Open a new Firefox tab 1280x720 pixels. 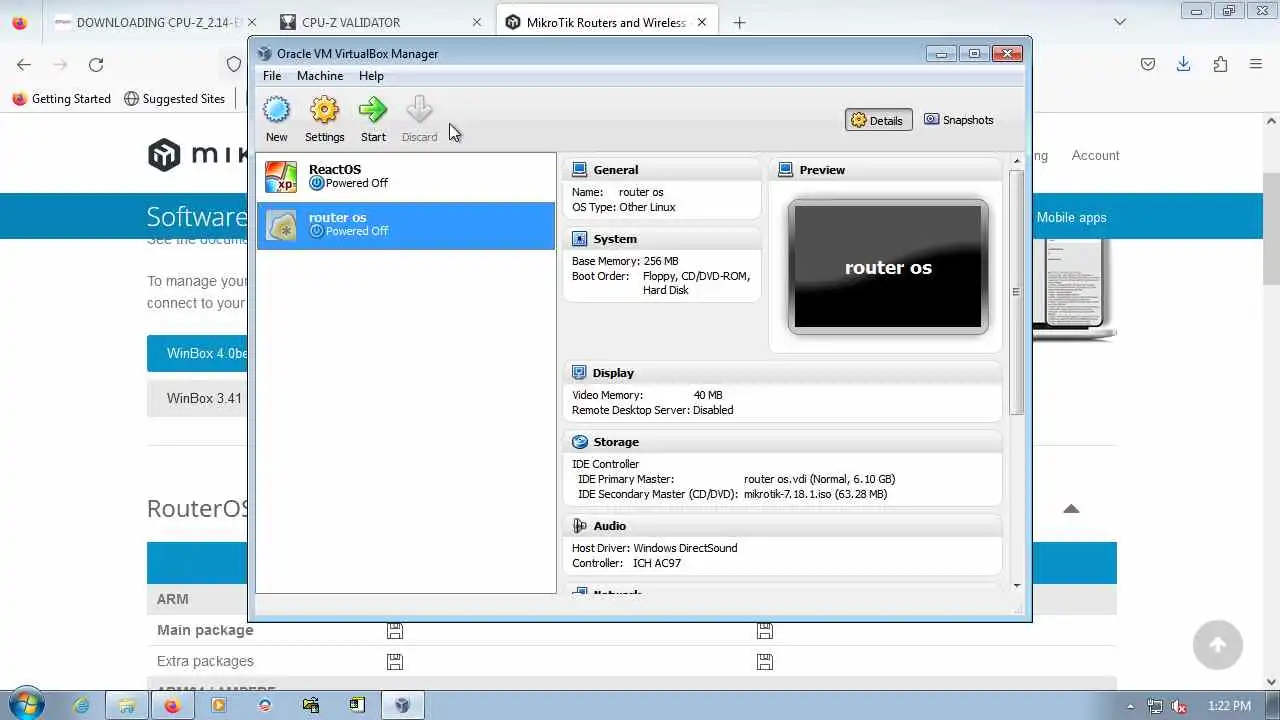point(739,22)
